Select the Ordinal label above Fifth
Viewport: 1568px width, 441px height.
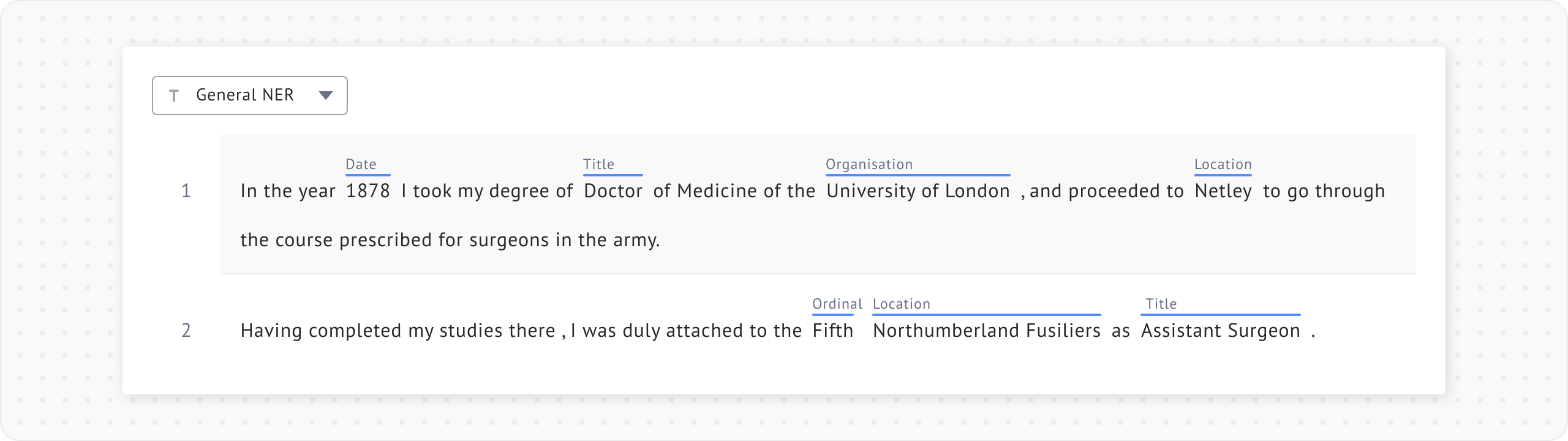pyautogui.click(x=837, y=304)
